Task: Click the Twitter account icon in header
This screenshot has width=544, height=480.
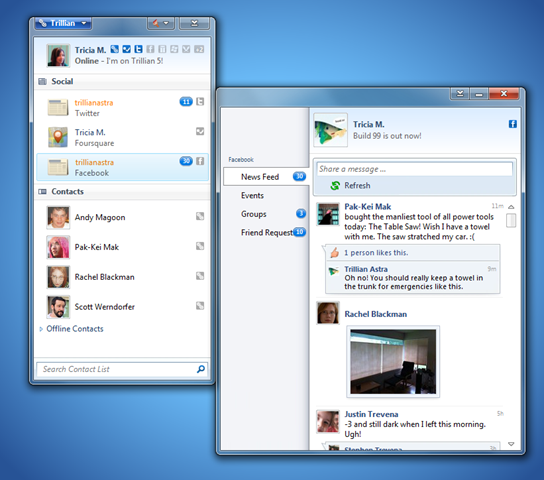Action: click(138, 49)
